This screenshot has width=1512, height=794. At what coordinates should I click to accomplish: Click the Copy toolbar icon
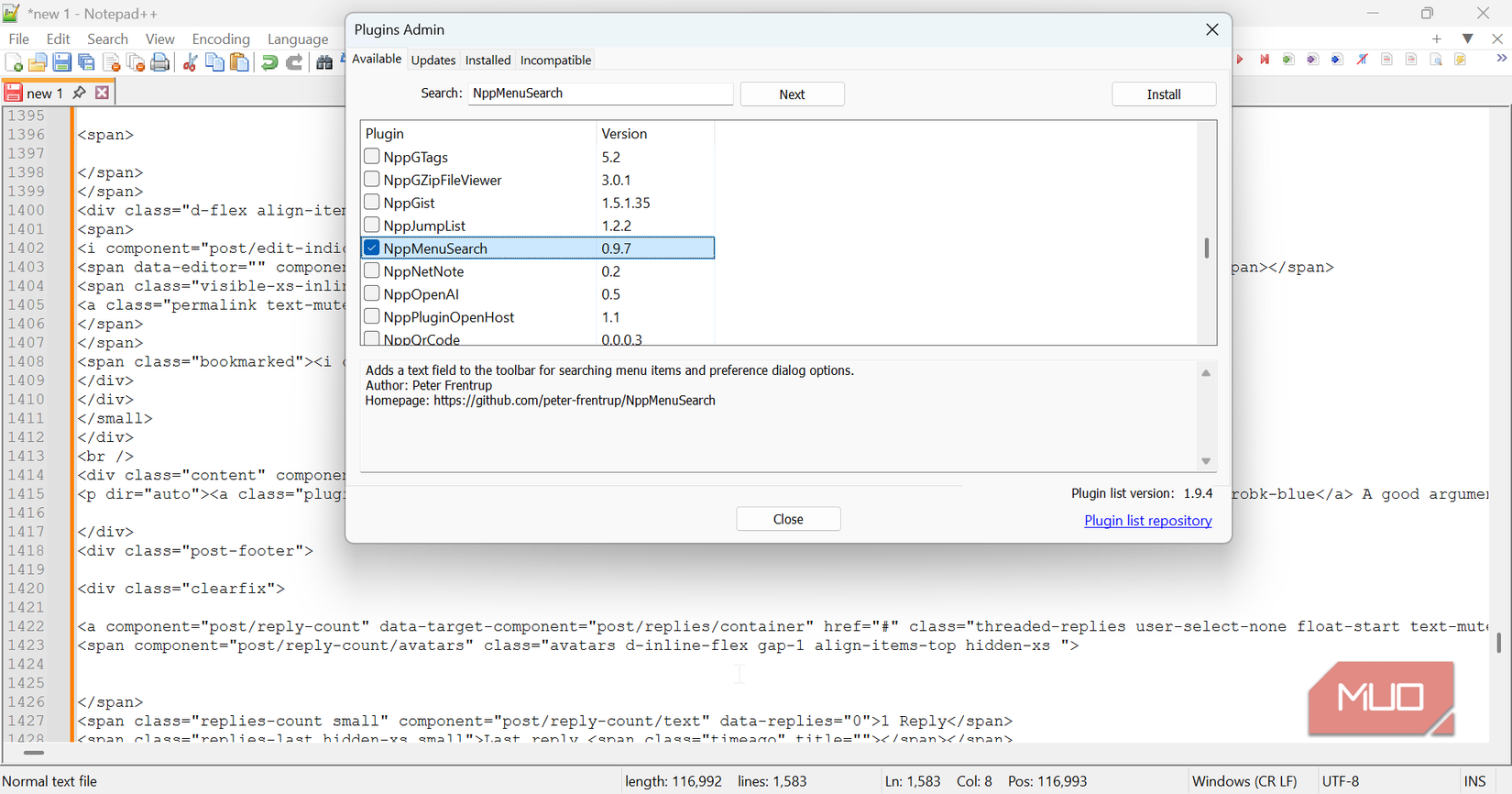[x=215, y=62]
